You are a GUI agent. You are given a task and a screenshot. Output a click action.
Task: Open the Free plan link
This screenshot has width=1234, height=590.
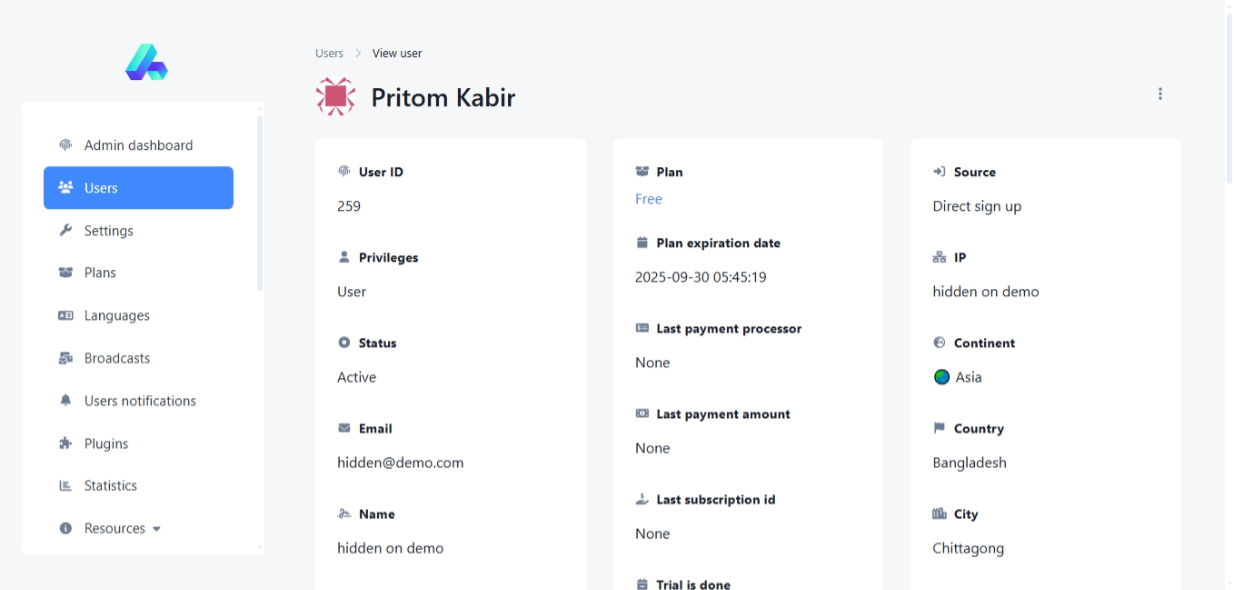(x=648, y=199)
